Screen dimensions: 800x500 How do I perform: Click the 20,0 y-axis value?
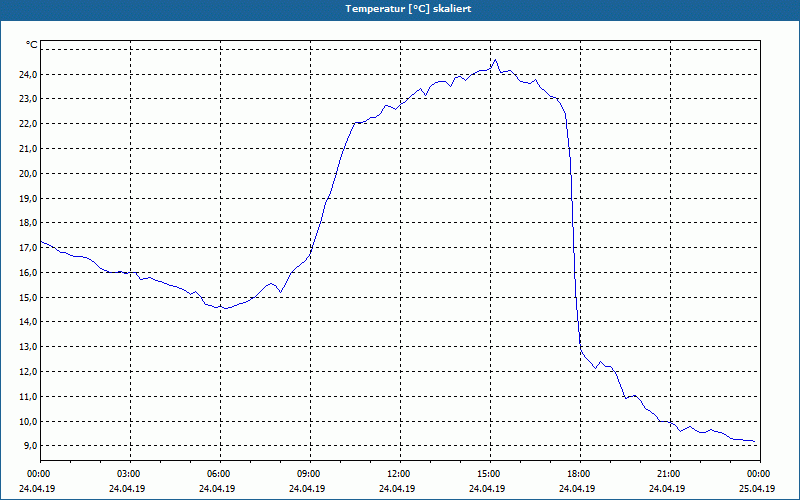[x=28, y=173]
